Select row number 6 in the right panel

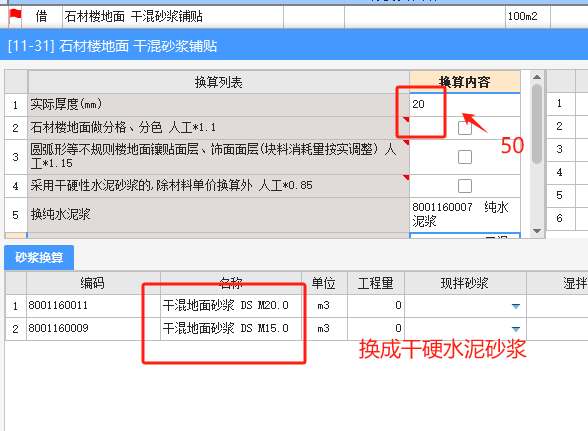pyautogui.click(x=560, y=218)
